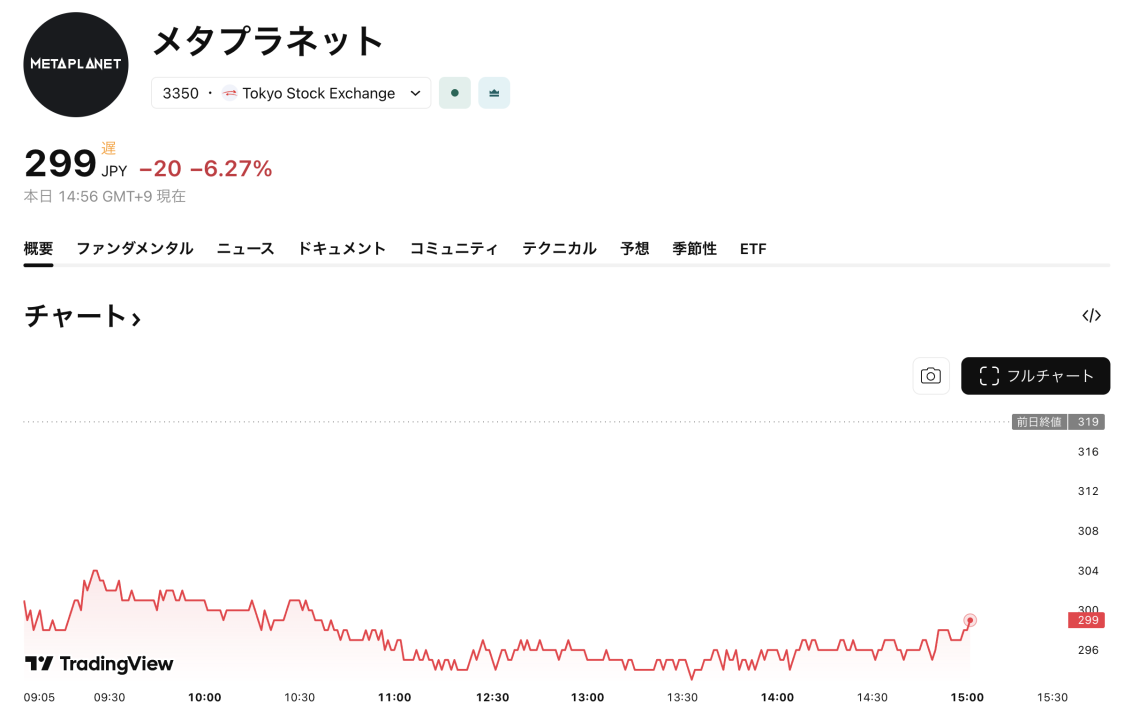Switch to the ニュース tab

(245, 249)
